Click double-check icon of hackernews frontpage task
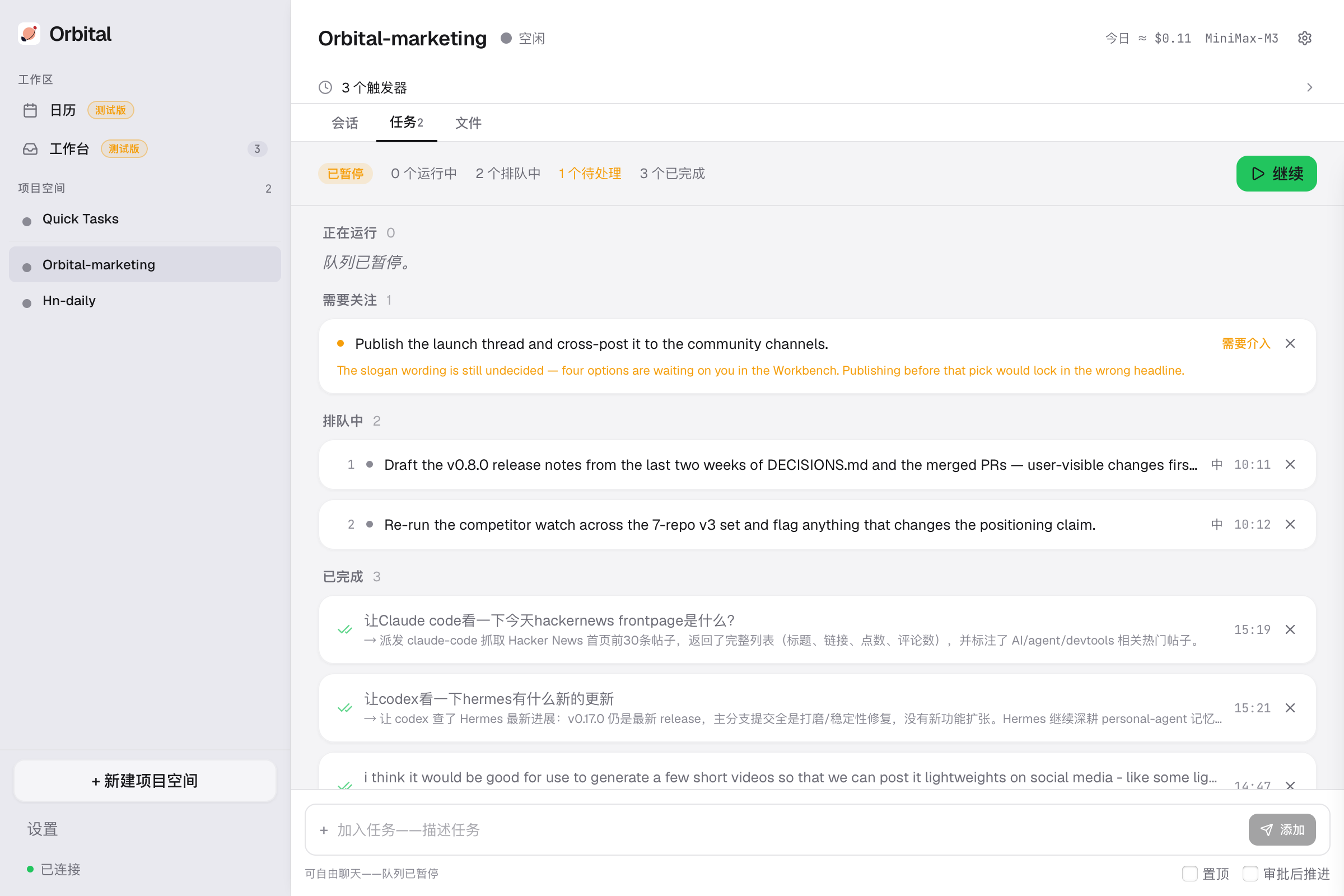This screenshot has width=1344, height=896. pos(345,629)
